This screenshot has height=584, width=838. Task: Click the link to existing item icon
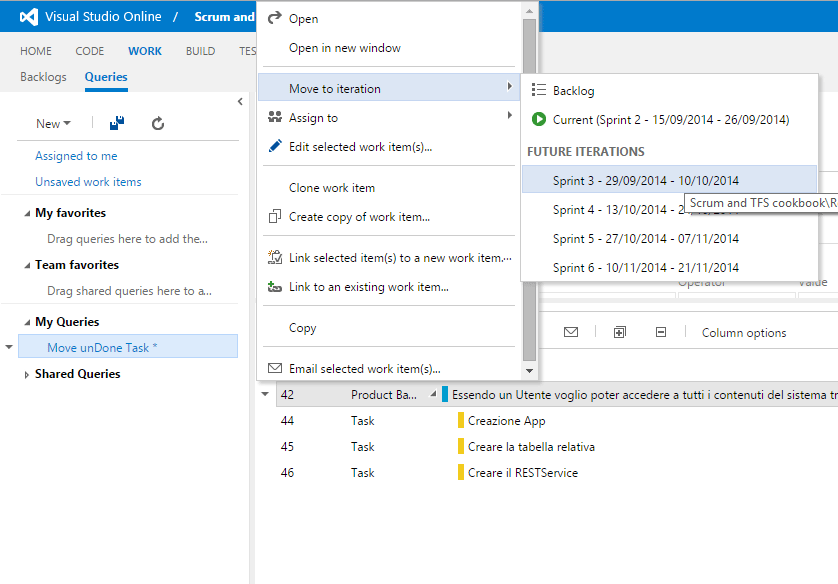(x=275, y=287)
